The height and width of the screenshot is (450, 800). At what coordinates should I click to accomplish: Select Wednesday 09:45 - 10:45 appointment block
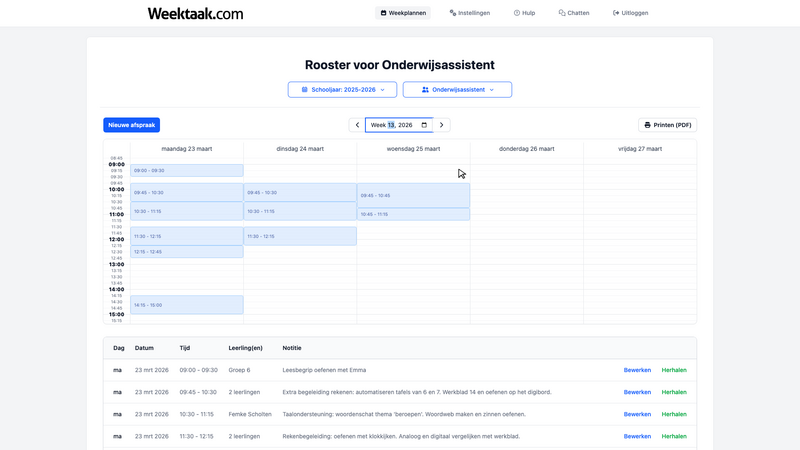tap(413, 195)
